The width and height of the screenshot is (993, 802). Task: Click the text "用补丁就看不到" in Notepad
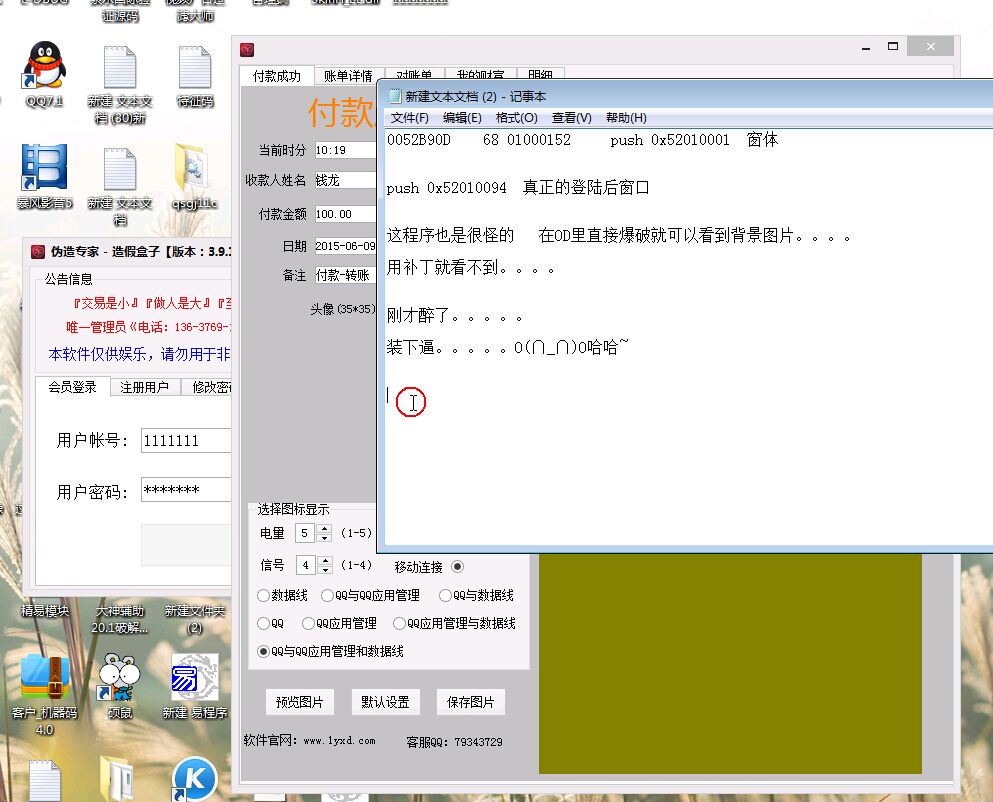pyautogui.click(x=443, y=267)
